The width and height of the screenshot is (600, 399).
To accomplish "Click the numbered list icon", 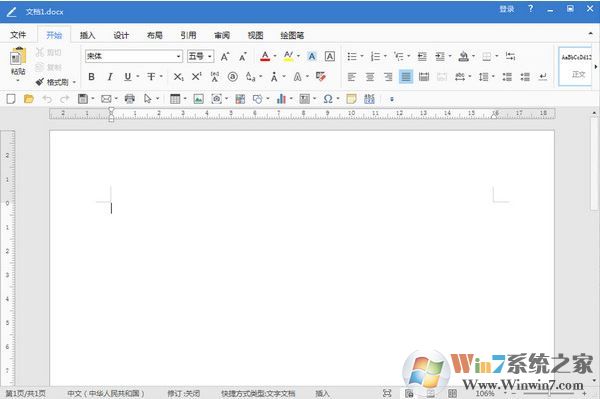I will tap(375, 57).
